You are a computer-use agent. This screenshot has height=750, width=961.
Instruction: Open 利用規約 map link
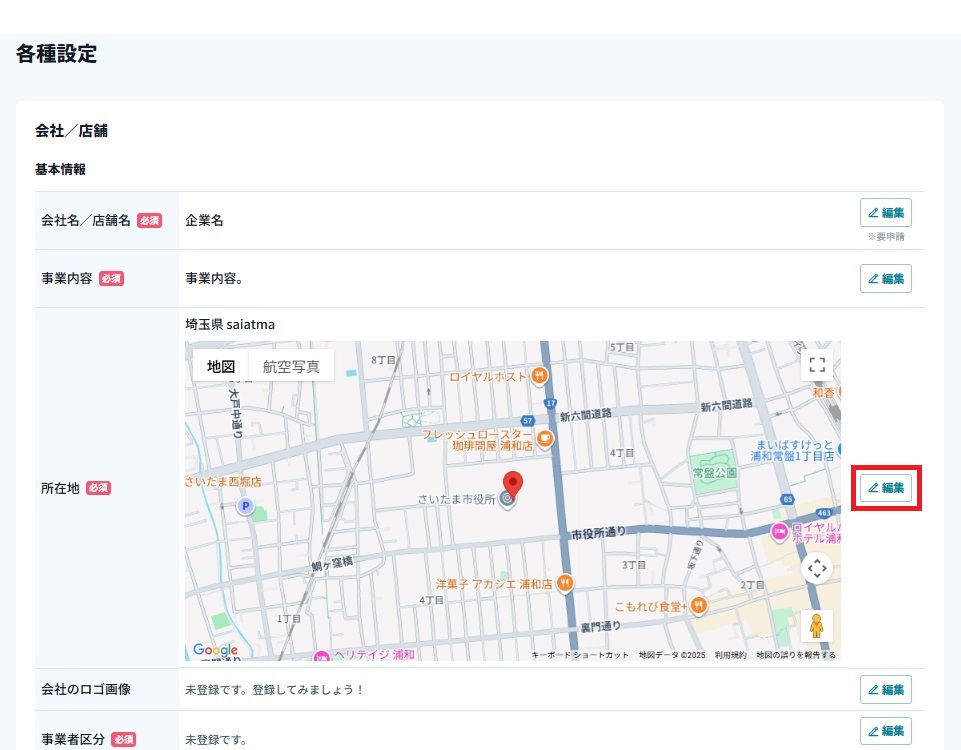pyautogui.click(x=731, y=655)
